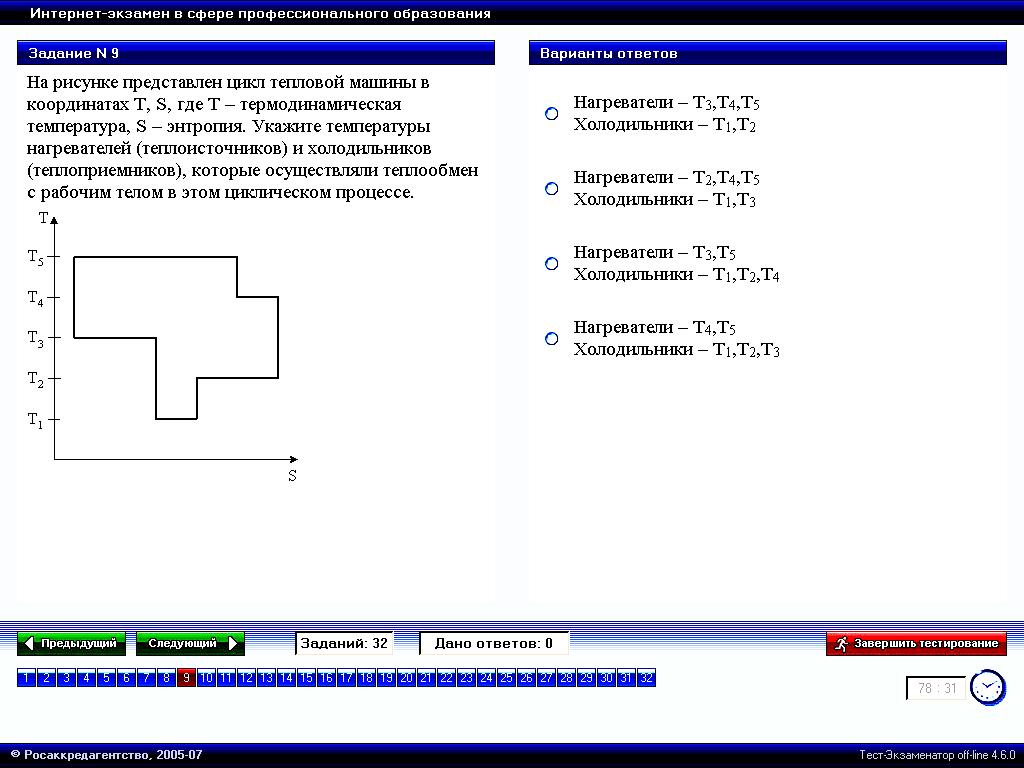This screenshot has height=768, width=1024.
Task: Open question 11 tile
Action: click(x=226, y=678)
